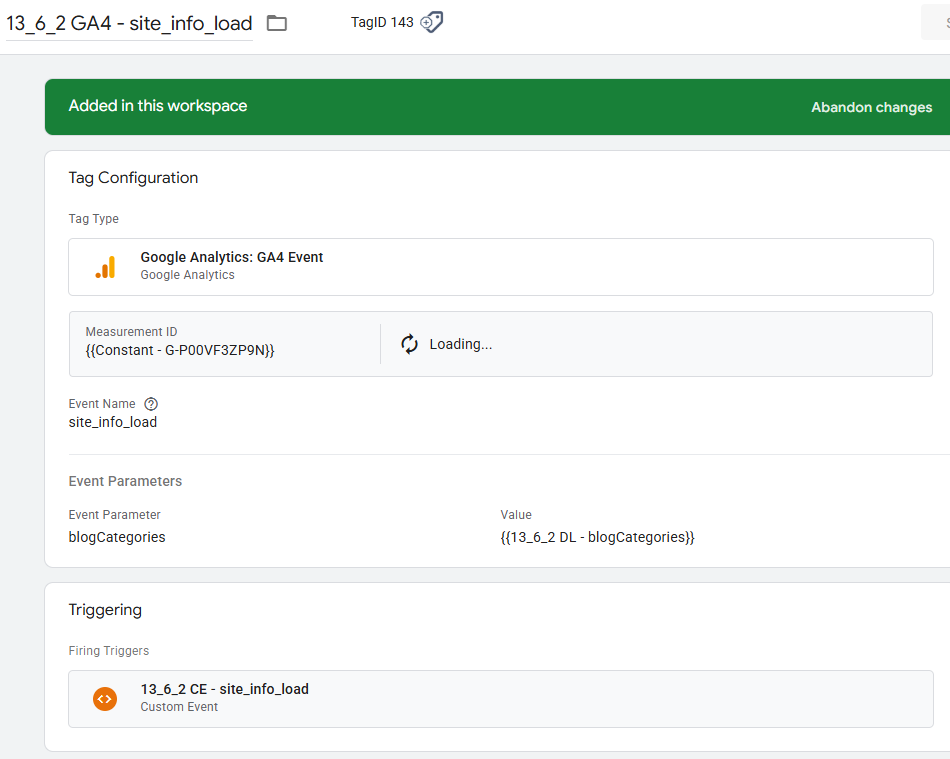Open the 13_6_2 CE - site_info_load trigger

(224, 689)
